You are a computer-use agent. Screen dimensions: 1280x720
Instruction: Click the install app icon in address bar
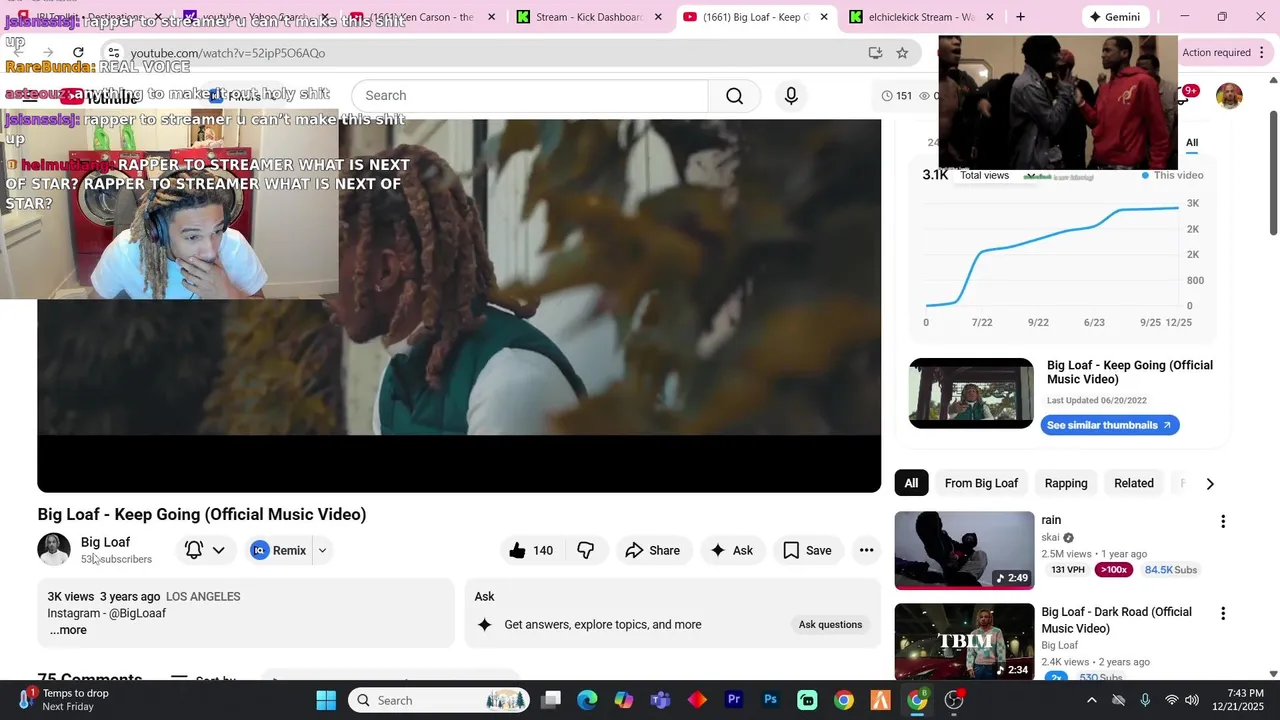point(875,53)
